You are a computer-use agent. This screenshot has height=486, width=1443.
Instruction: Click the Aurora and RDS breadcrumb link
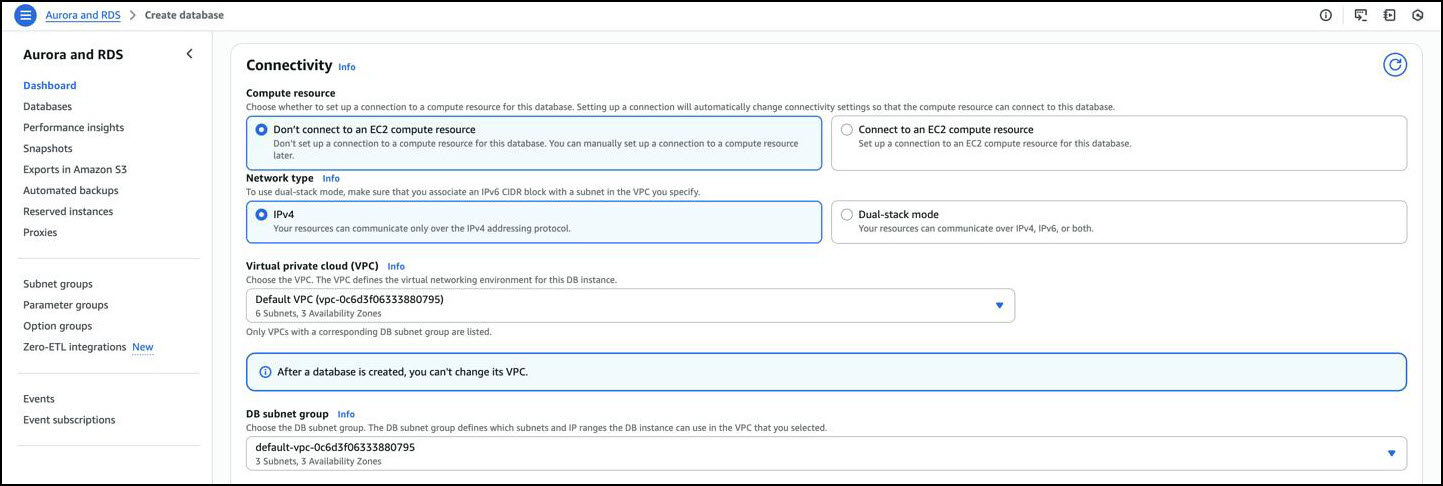(84, 15)
